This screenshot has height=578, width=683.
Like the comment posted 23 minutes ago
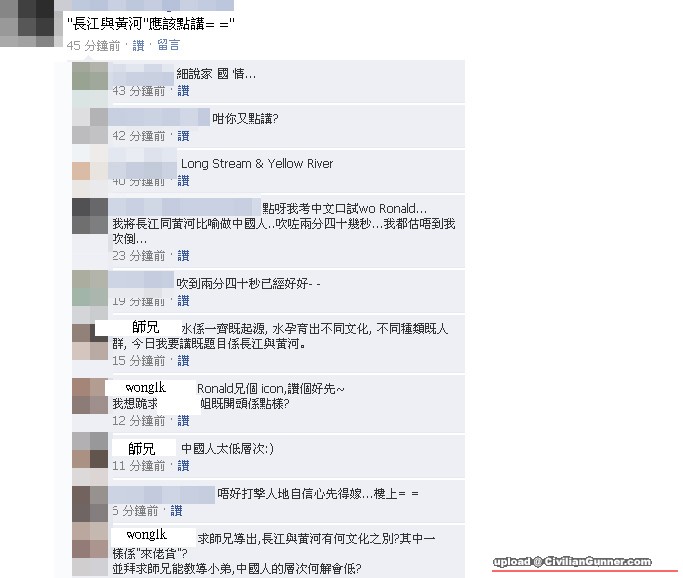pos(183,256)
